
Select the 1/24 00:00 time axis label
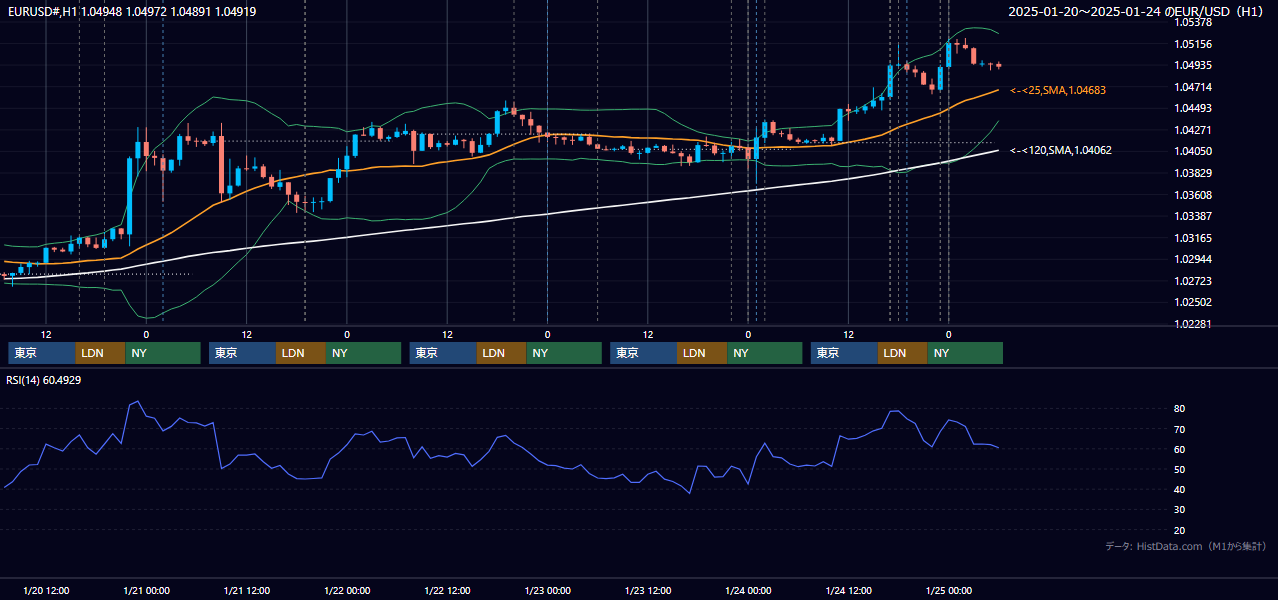point(749,591)
